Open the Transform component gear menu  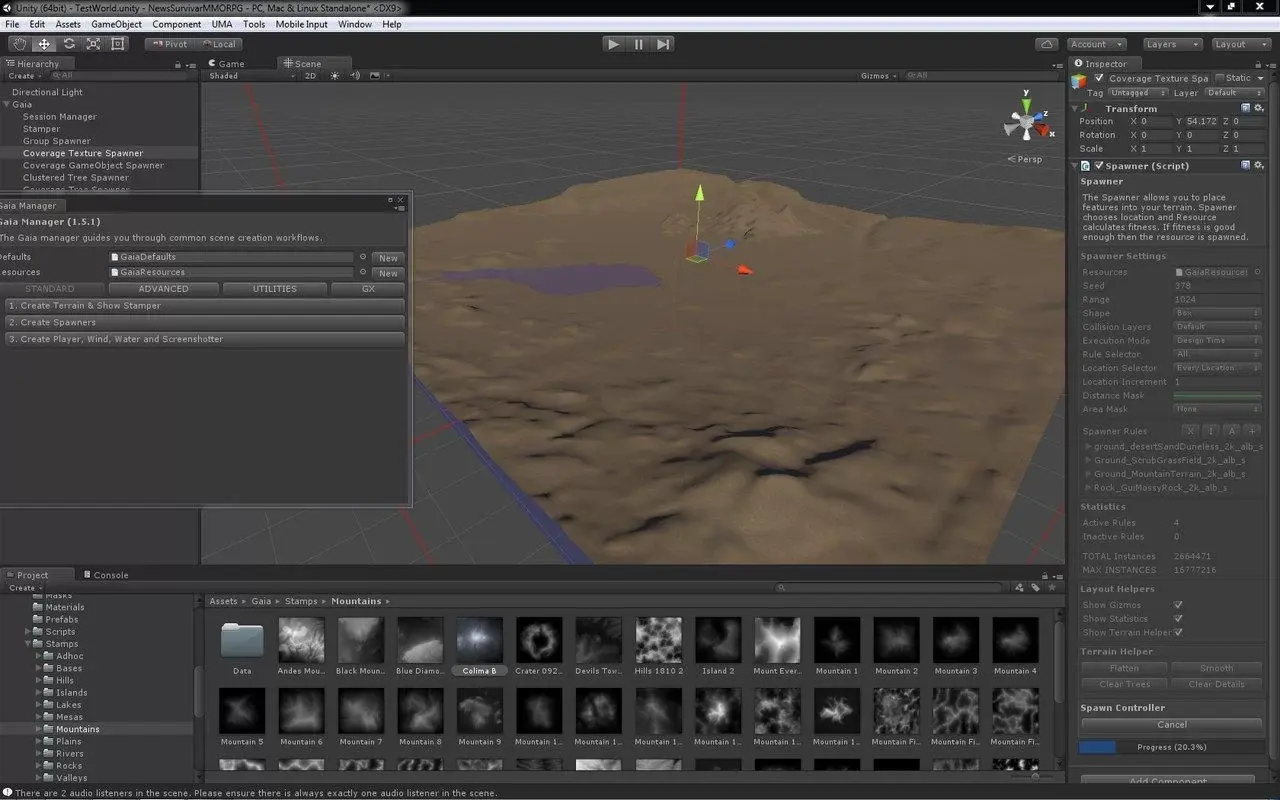pos(1258,108)
